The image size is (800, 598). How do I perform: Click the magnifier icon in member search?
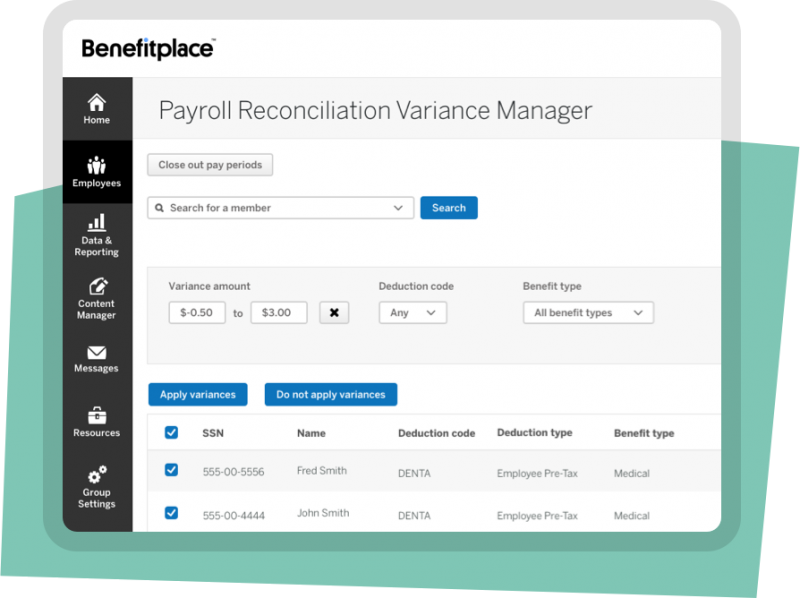click(159, 208)
